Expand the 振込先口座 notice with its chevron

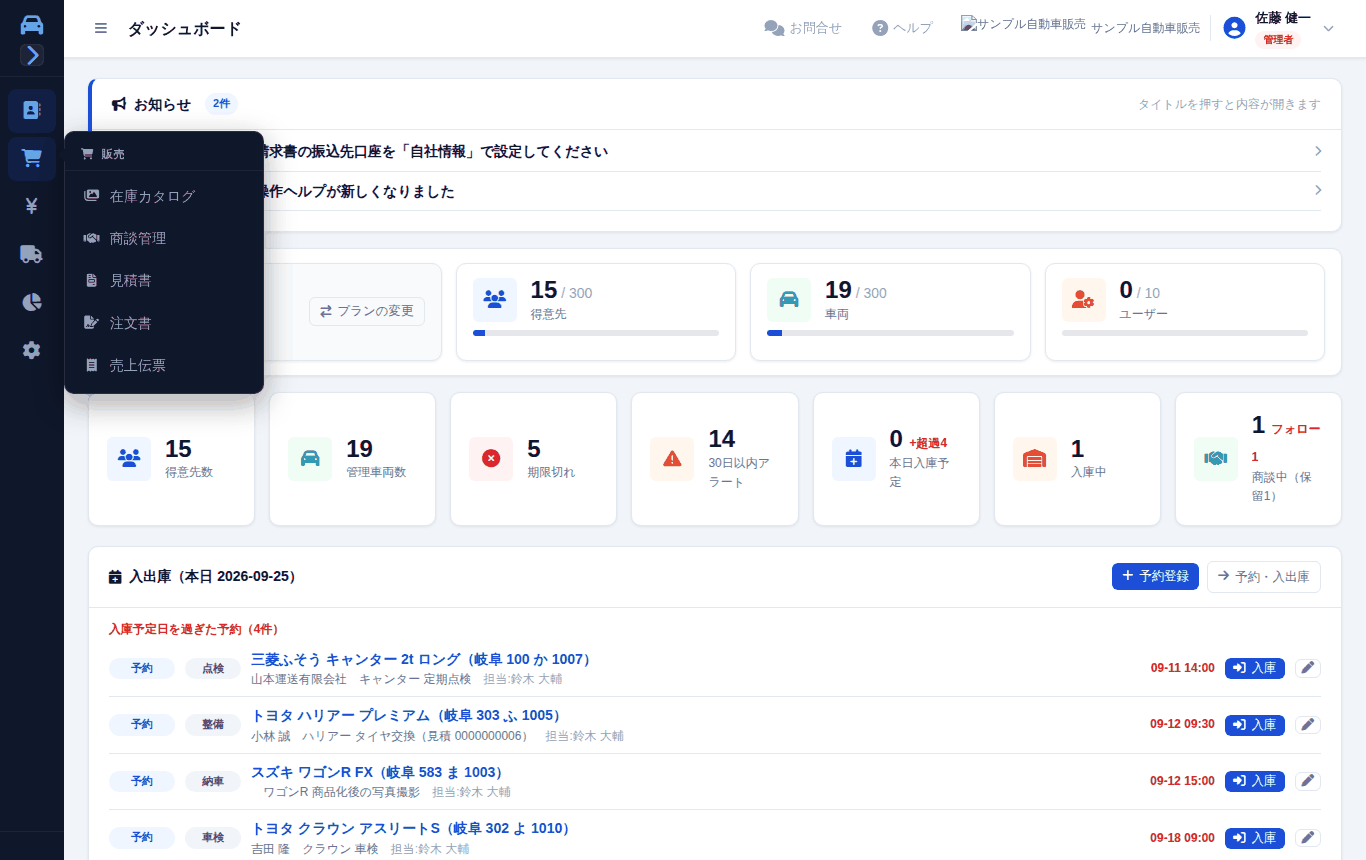coord(1318,151)
